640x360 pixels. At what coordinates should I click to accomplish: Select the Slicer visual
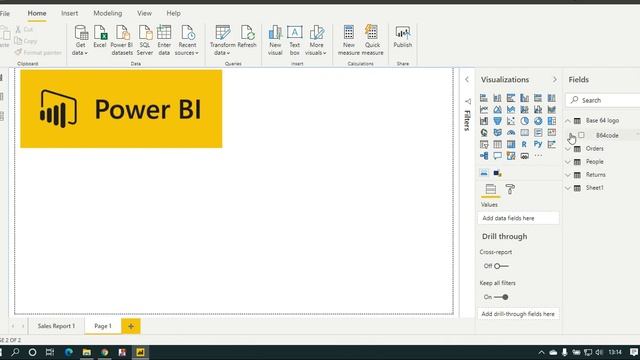click(484, 144)
